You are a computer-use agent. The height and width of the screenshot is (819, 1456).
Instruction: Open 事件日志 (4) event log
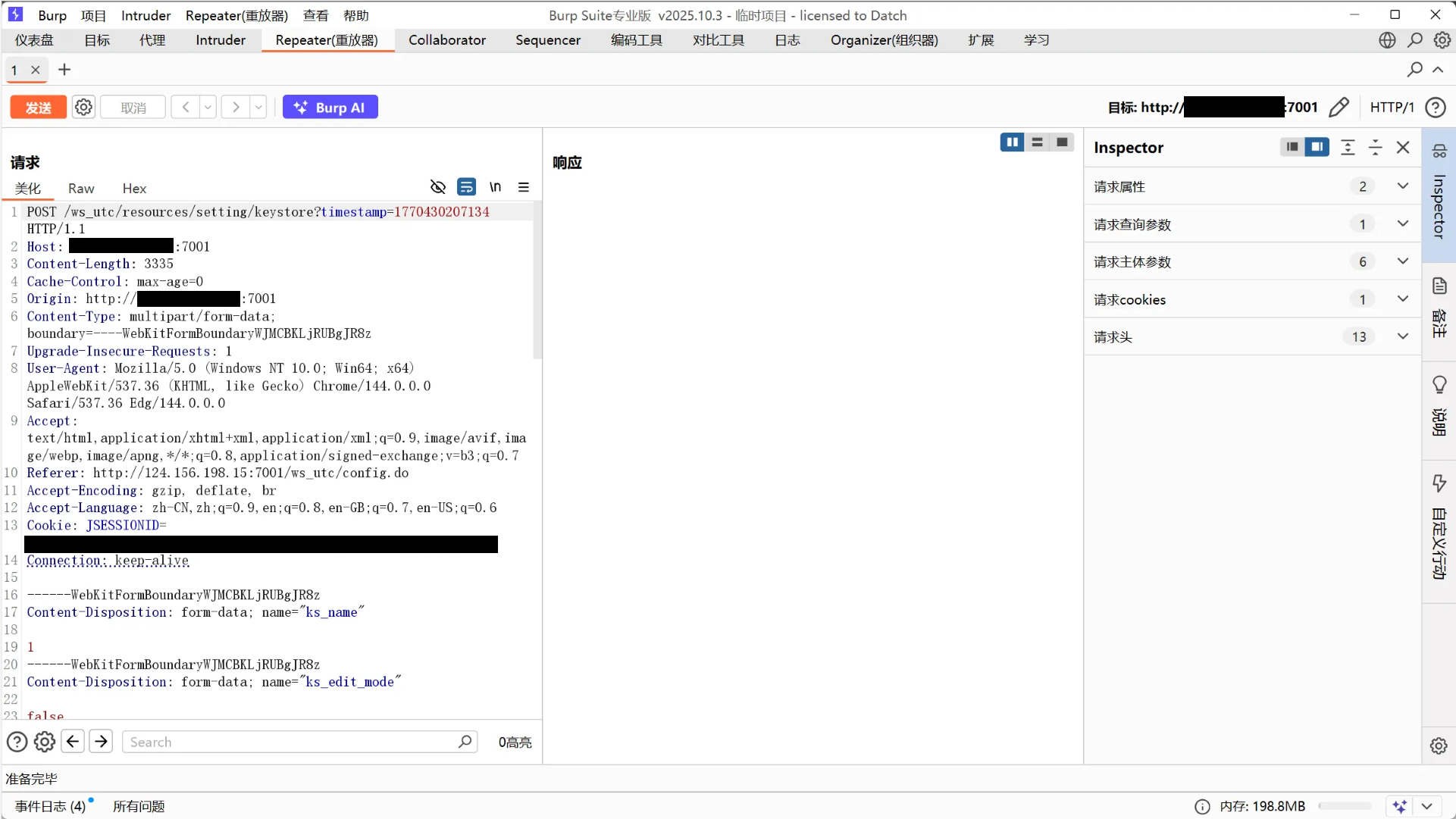[50, 806]
